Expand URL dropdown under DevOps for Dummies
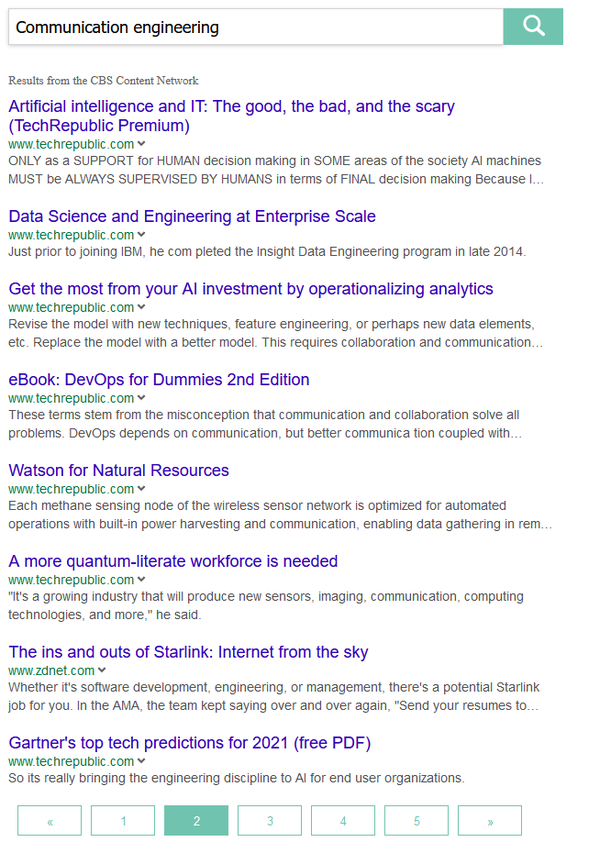Screen dimensions: 600x842 point(142,399)
